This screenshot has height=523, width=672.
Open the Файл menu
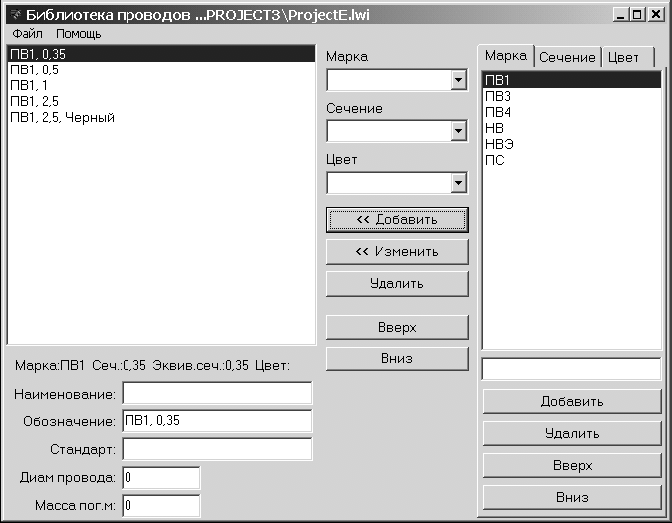pos(27,33)
